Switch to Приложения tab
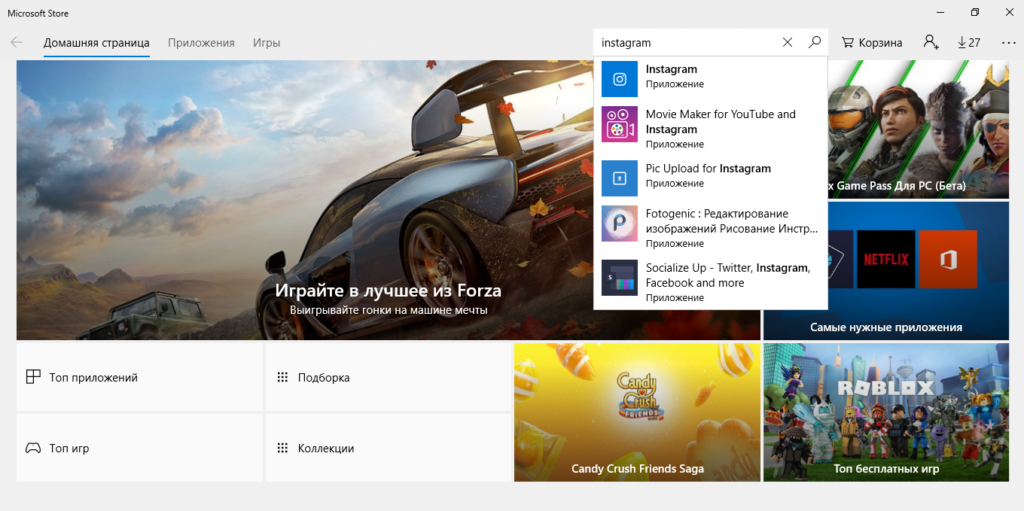This screenshot has height=511, width=1024. 201,42
